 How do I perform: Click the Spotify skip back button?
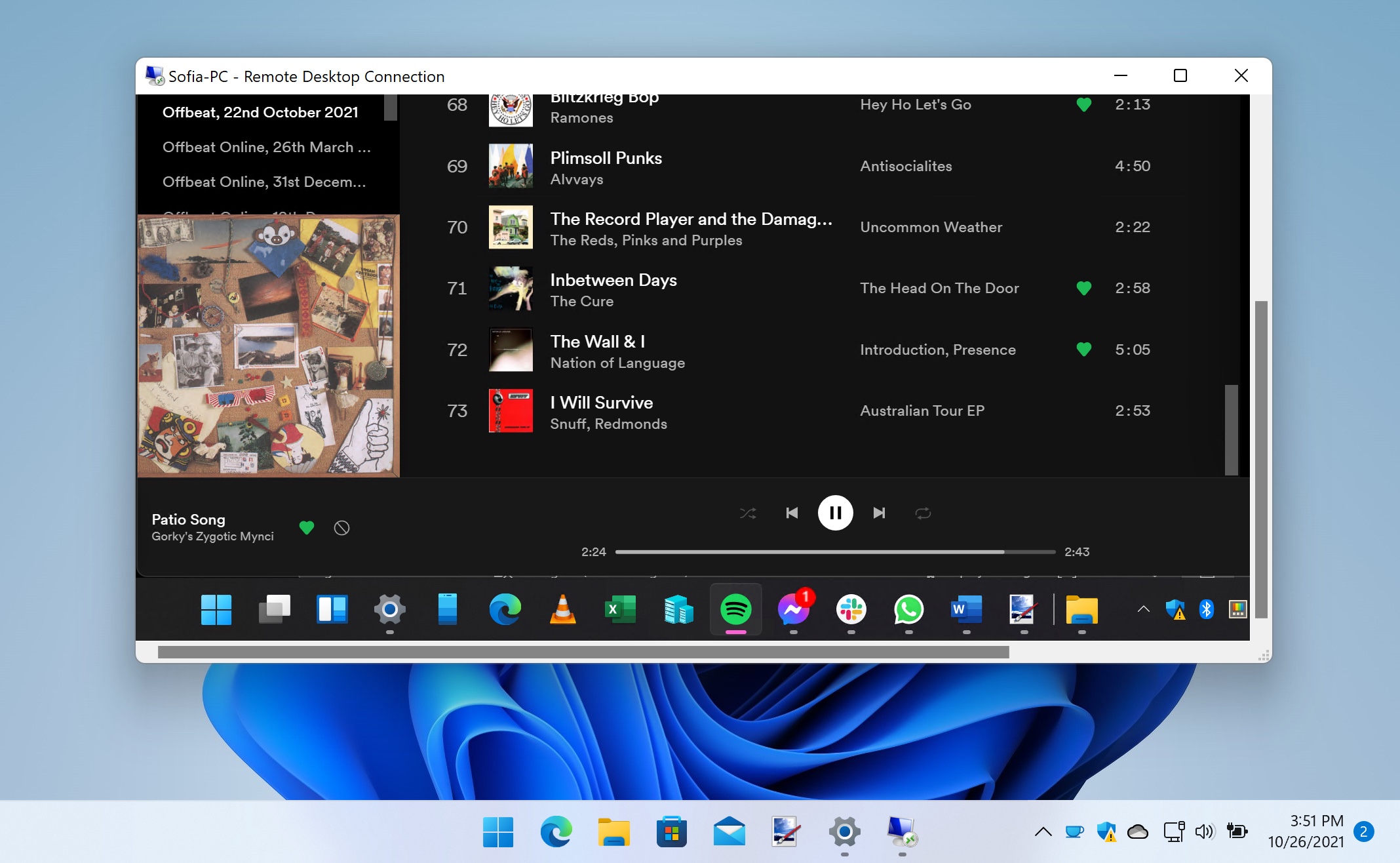(791, 512)
